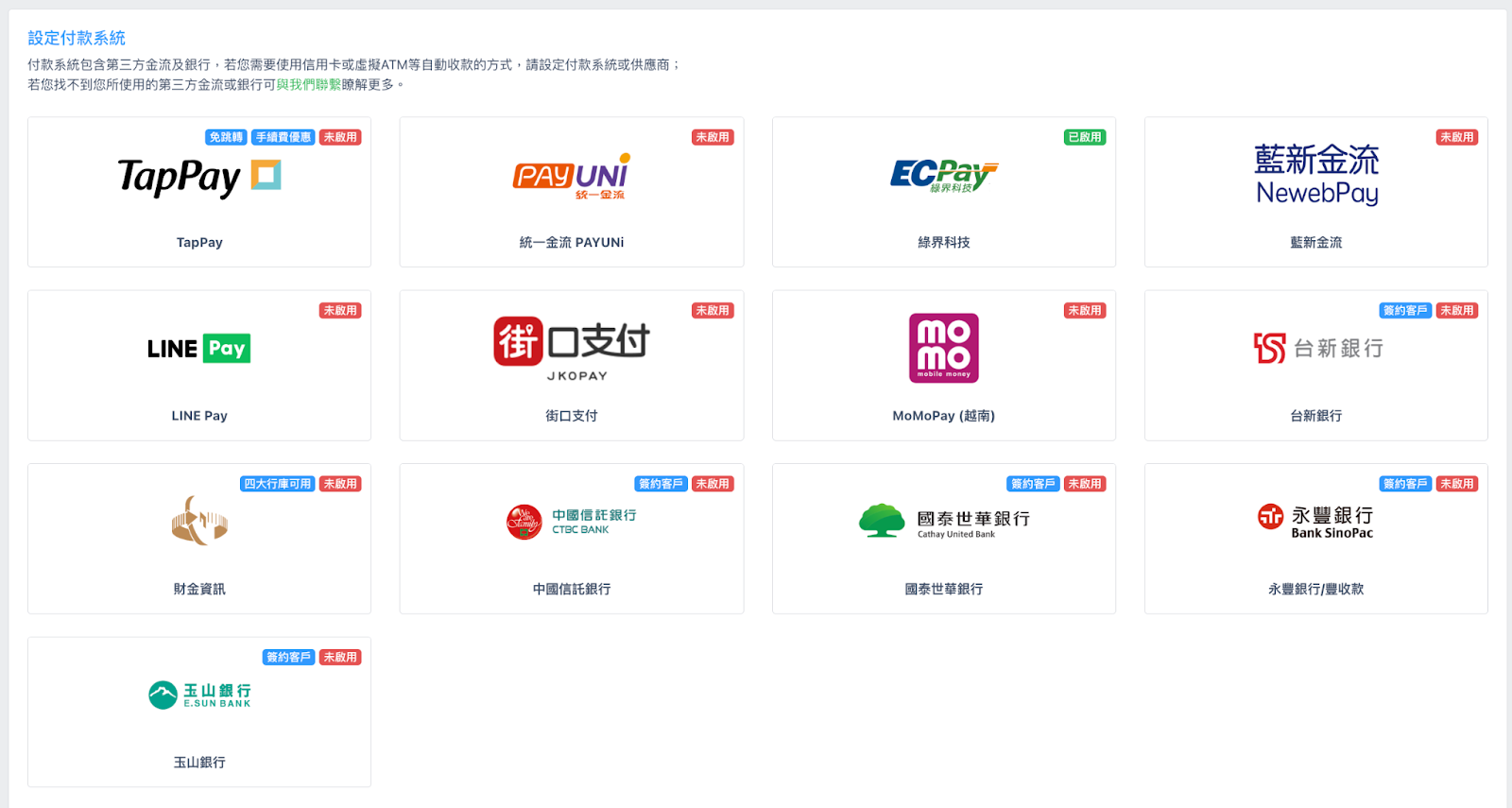Open the 台新銀行 logo

(x=1318, y=349)
